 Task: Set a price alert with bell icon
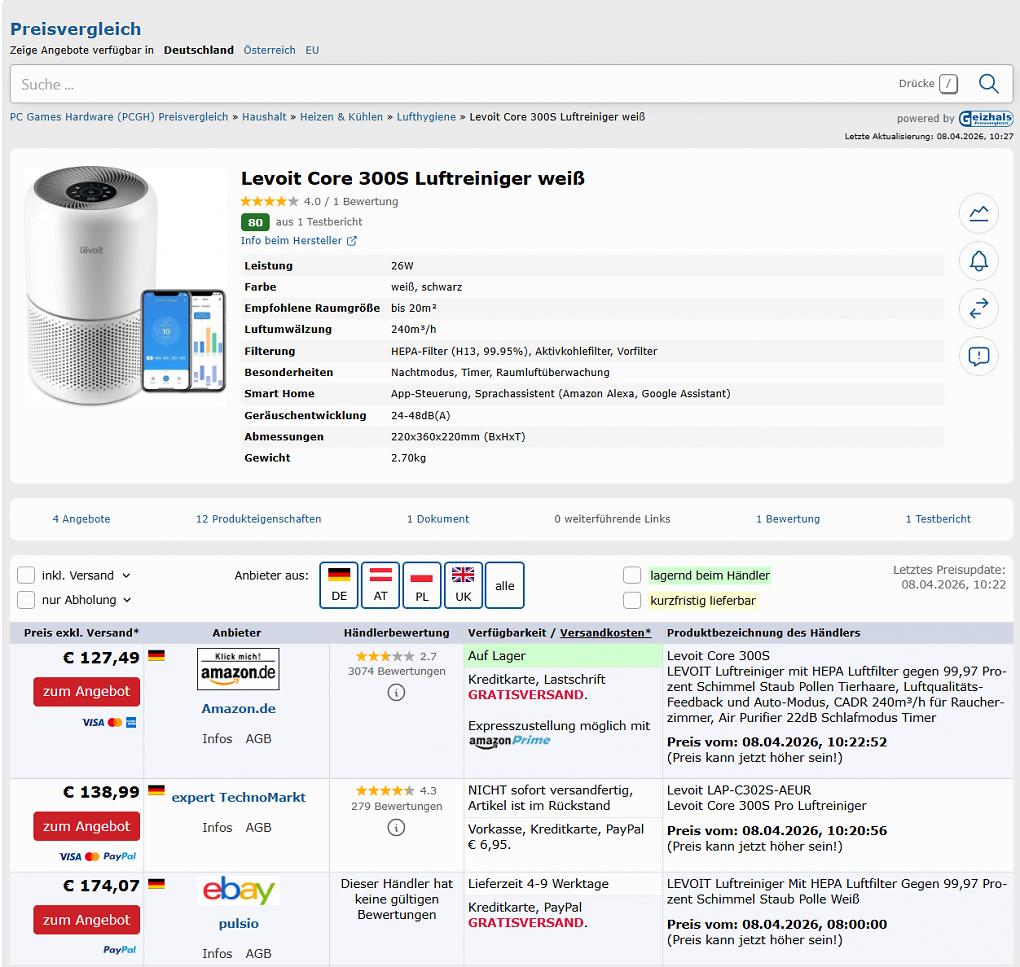[978, 261]
